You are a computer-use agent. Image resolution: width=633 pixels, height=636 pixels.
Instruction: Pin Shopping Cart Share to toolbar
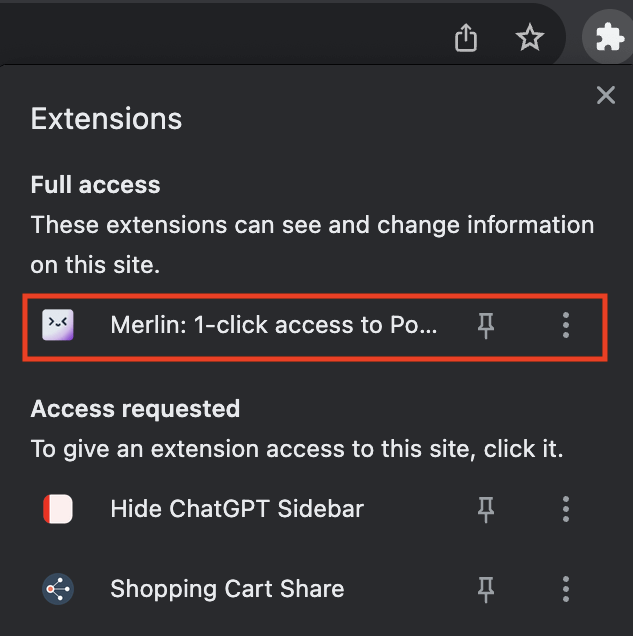click(x=486, y=589)
